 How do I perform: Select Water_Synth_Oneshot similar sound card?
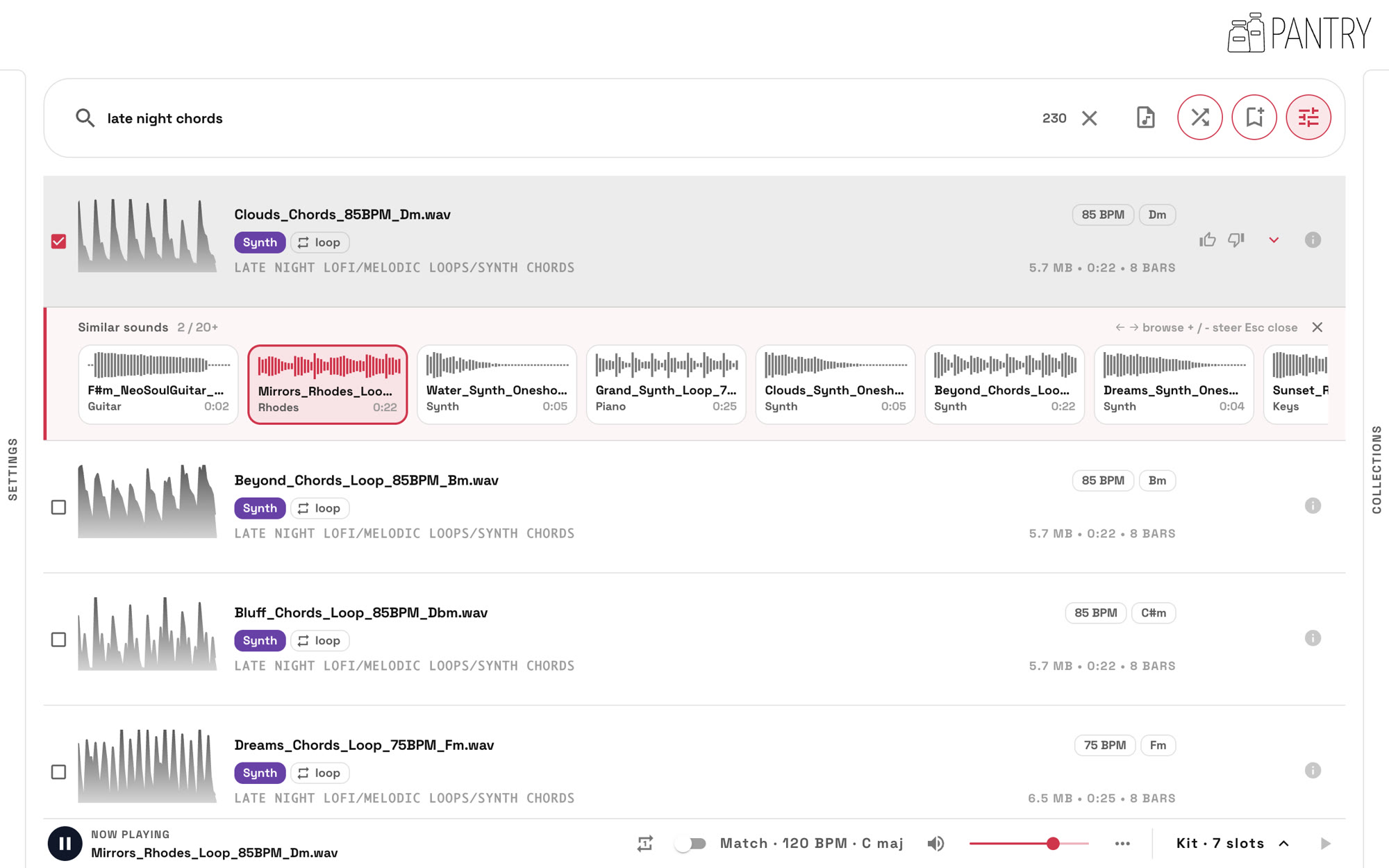(x=497, y=384)
